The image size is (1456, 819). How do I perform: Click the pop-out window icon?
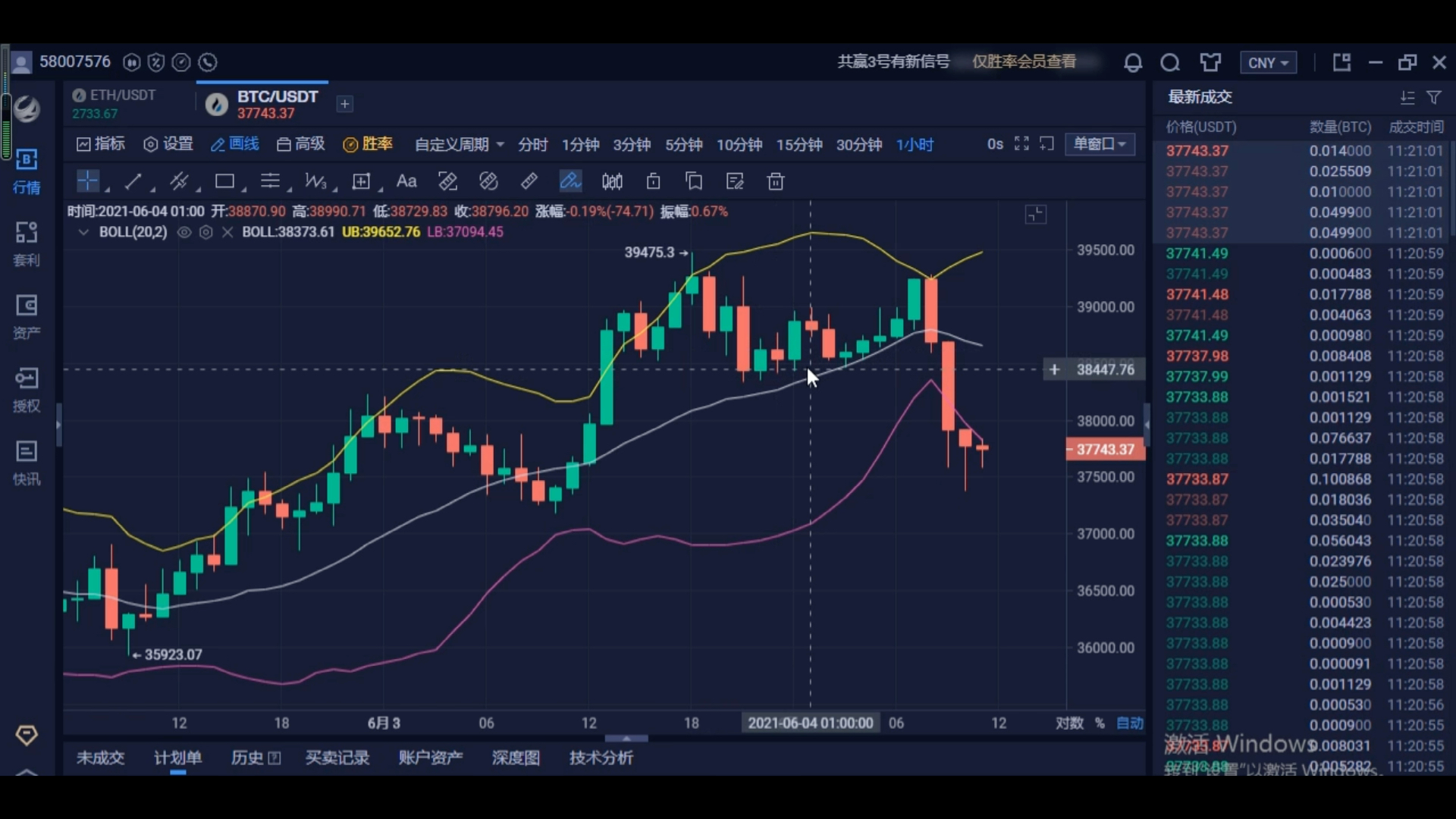1341,62
